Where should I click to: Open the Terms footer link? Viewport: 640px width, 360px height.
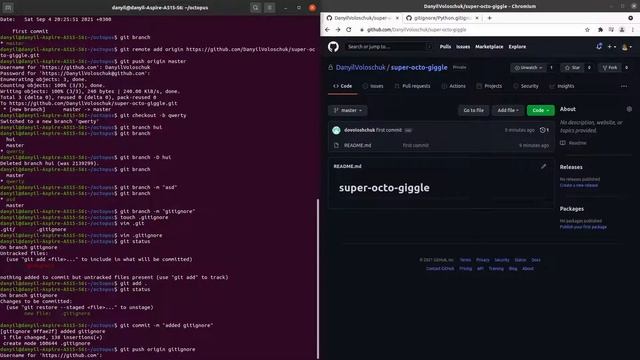click(x=465, y=260)
